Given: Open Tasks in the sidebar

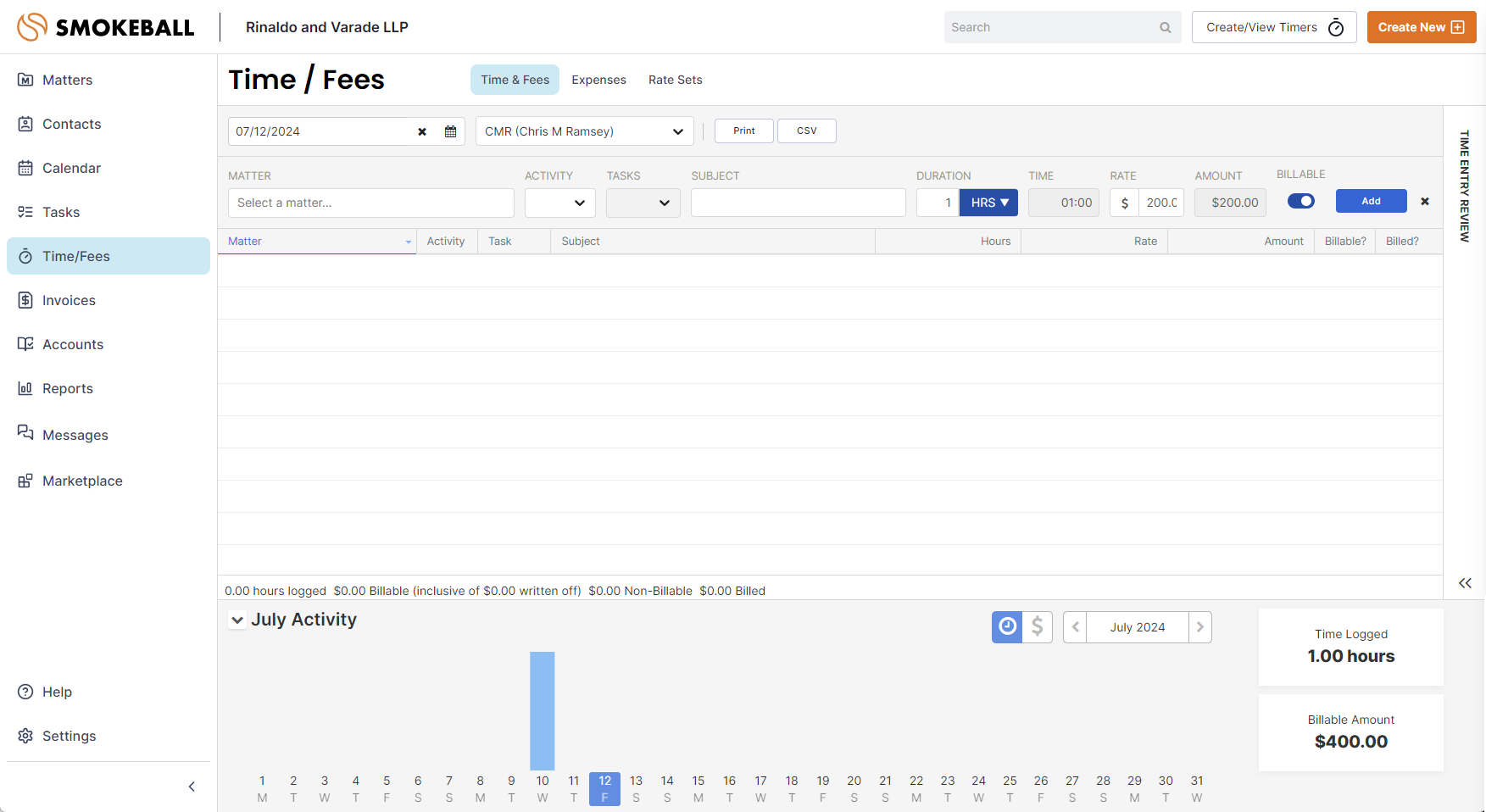Looking at the screenshot, I should click(109, 212).
